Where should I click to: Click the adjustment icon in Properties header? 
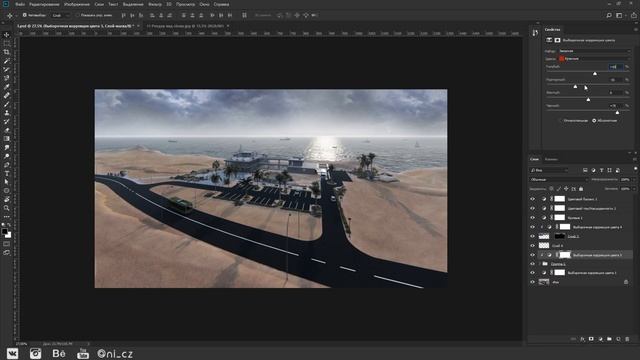tap(549, 40)
